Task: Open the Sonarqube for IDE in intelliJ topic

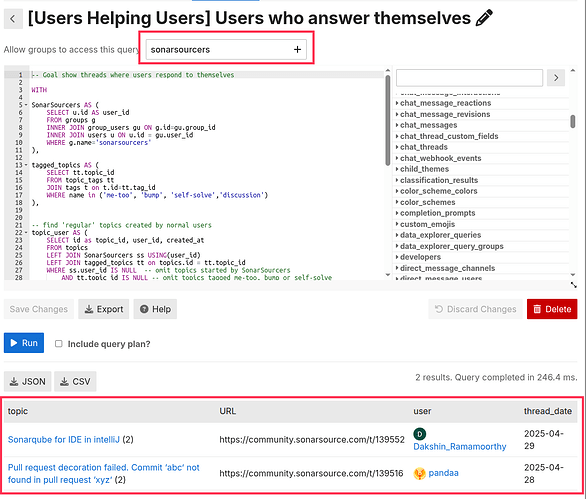Action: 64,440
